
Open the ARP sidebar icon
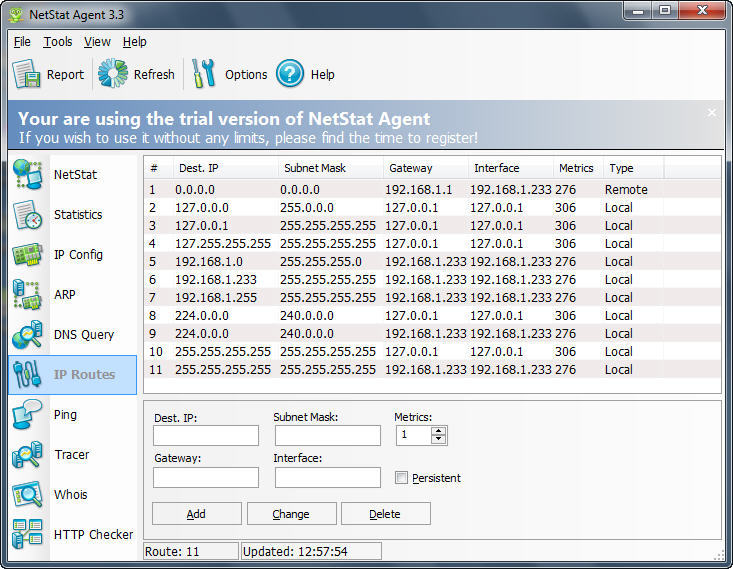tap(28, 295)
